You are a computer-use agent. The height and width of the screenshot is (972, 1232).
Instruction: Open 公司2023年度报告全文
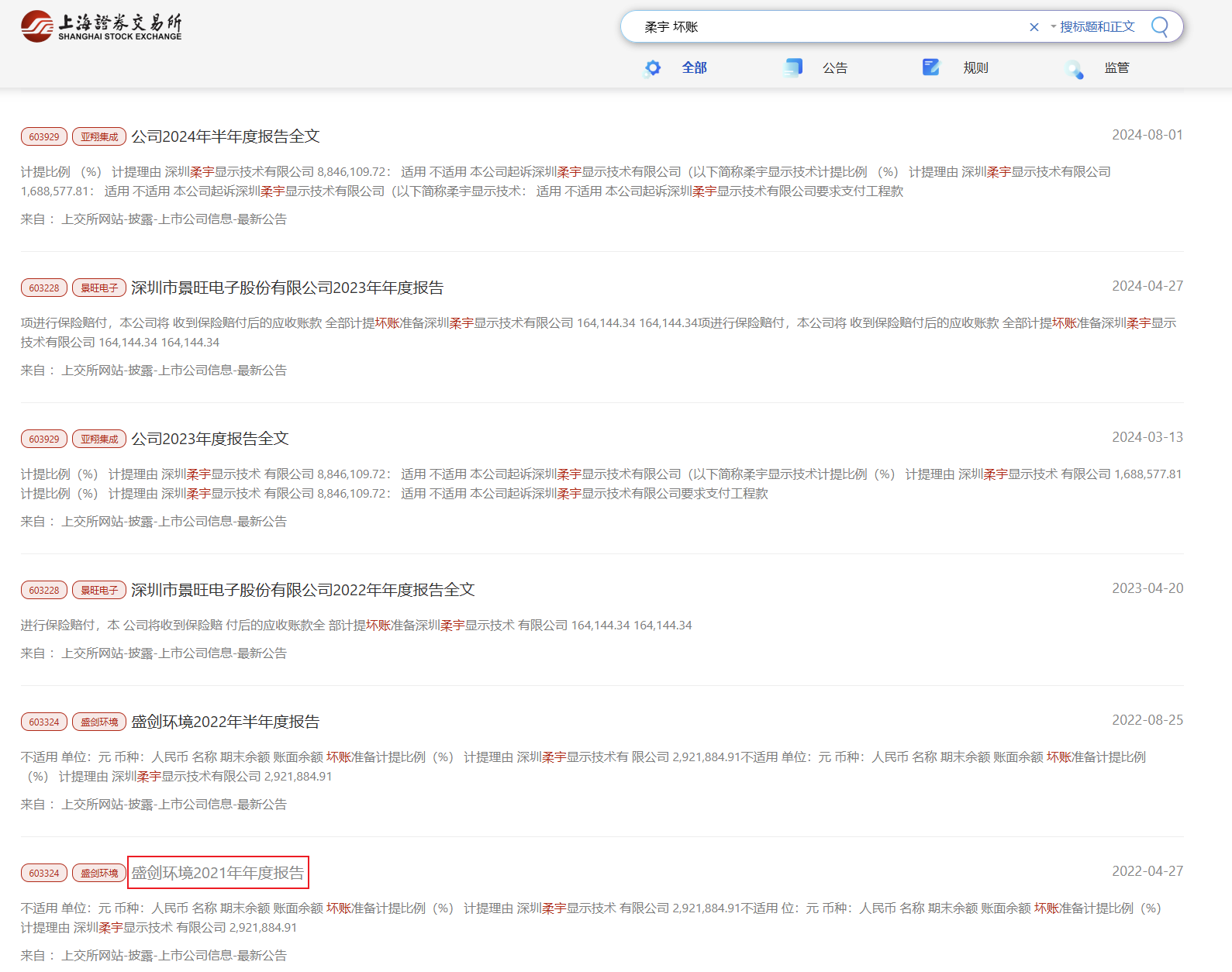[209, 439]
